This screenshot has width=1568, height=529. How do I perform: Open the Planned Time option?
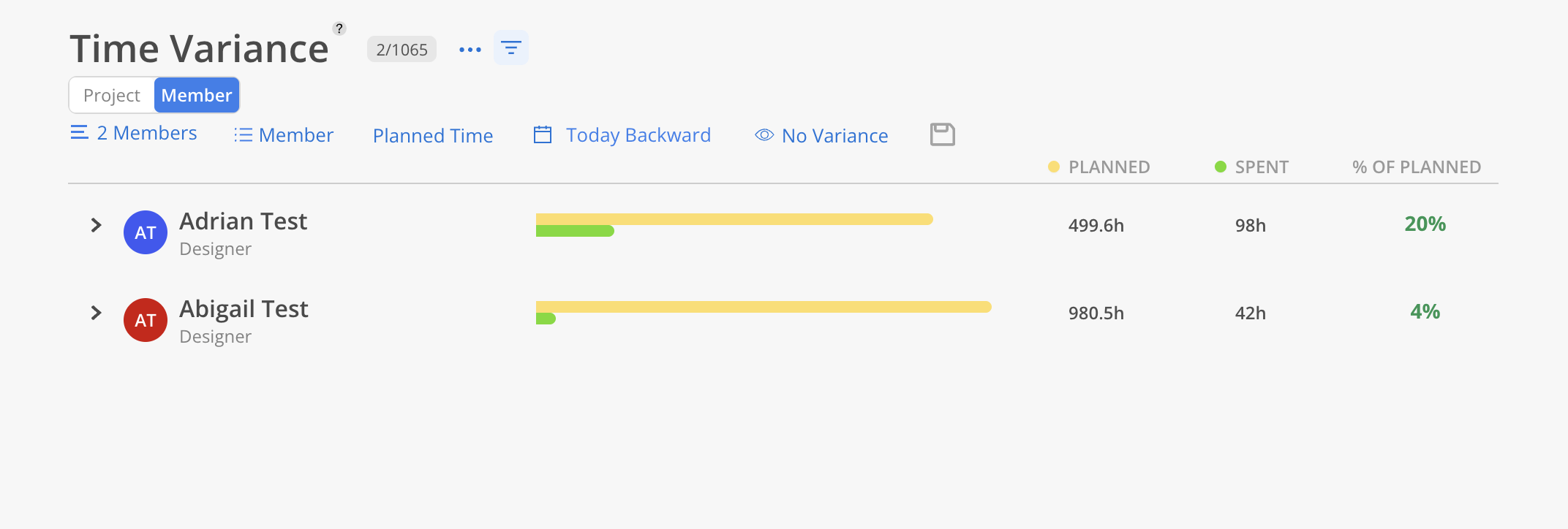433,135
